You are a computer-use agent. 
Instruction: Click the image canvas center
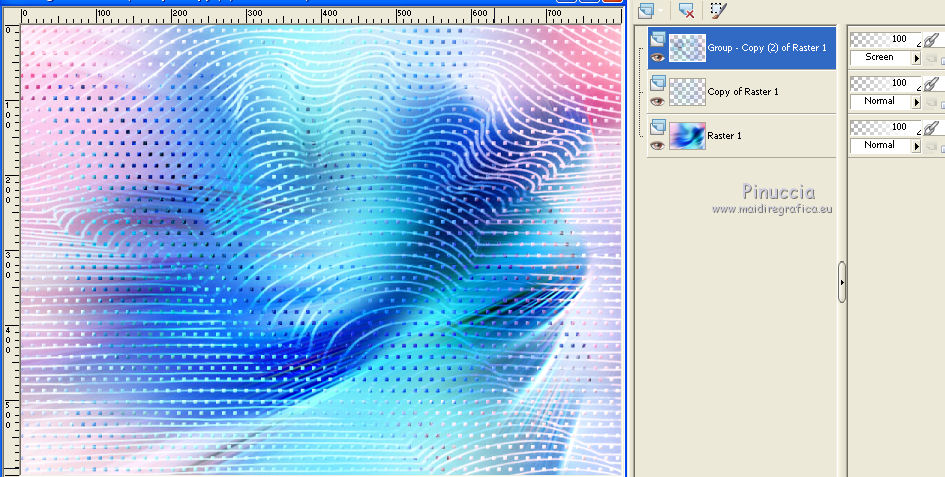pos(321,250)
